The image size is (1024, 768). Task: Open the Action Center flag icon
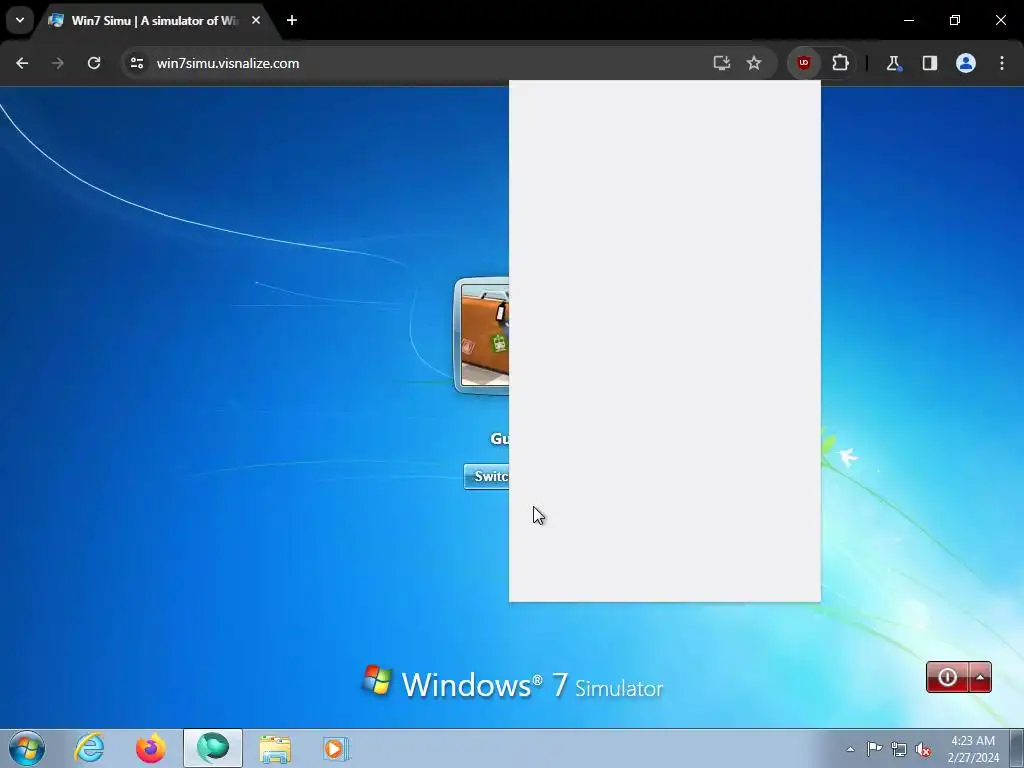pos(874,749)
